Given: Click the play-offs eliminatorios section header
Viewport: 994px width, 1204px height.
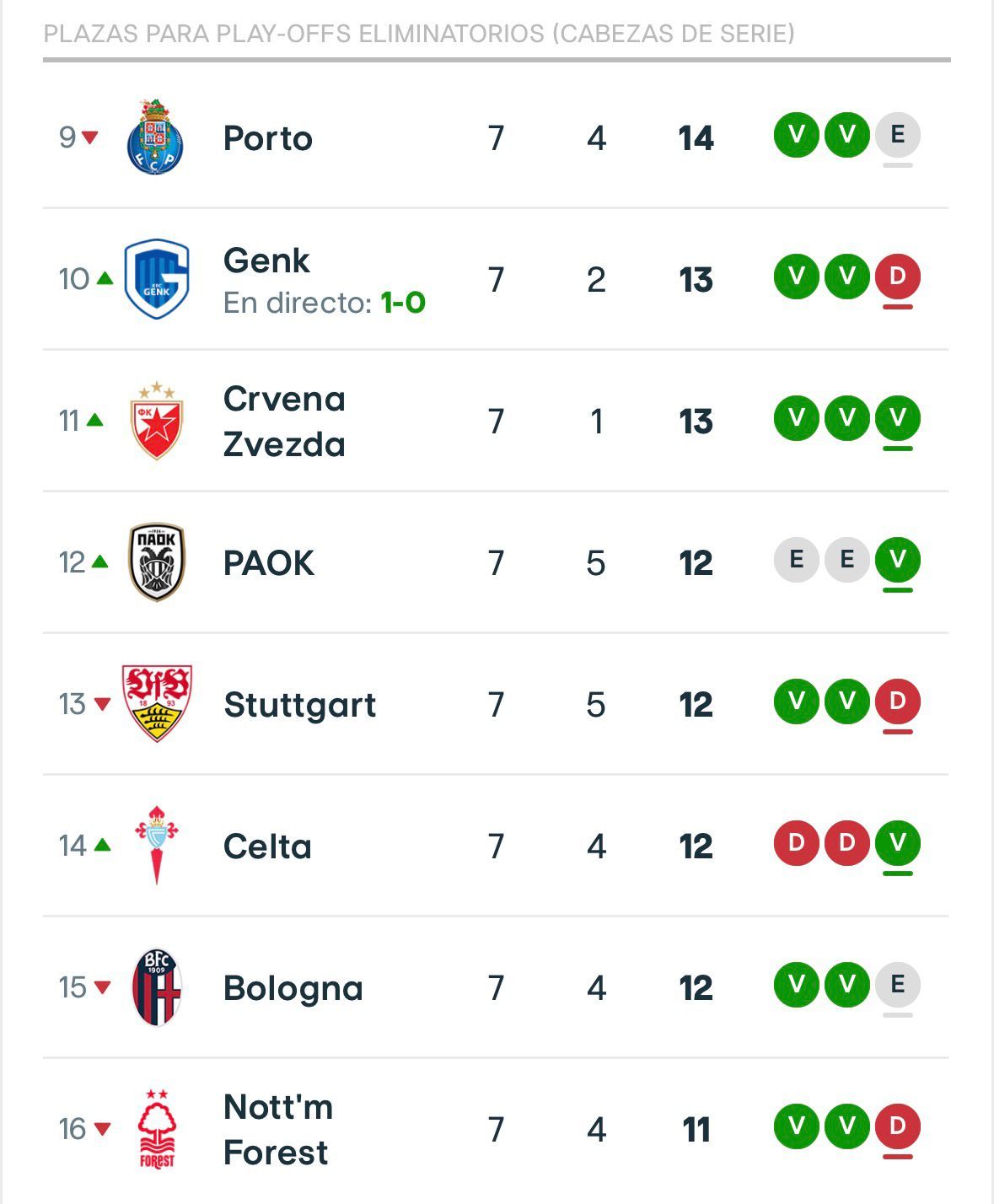Looking at the screenshot, I should (x=419, y=34).
